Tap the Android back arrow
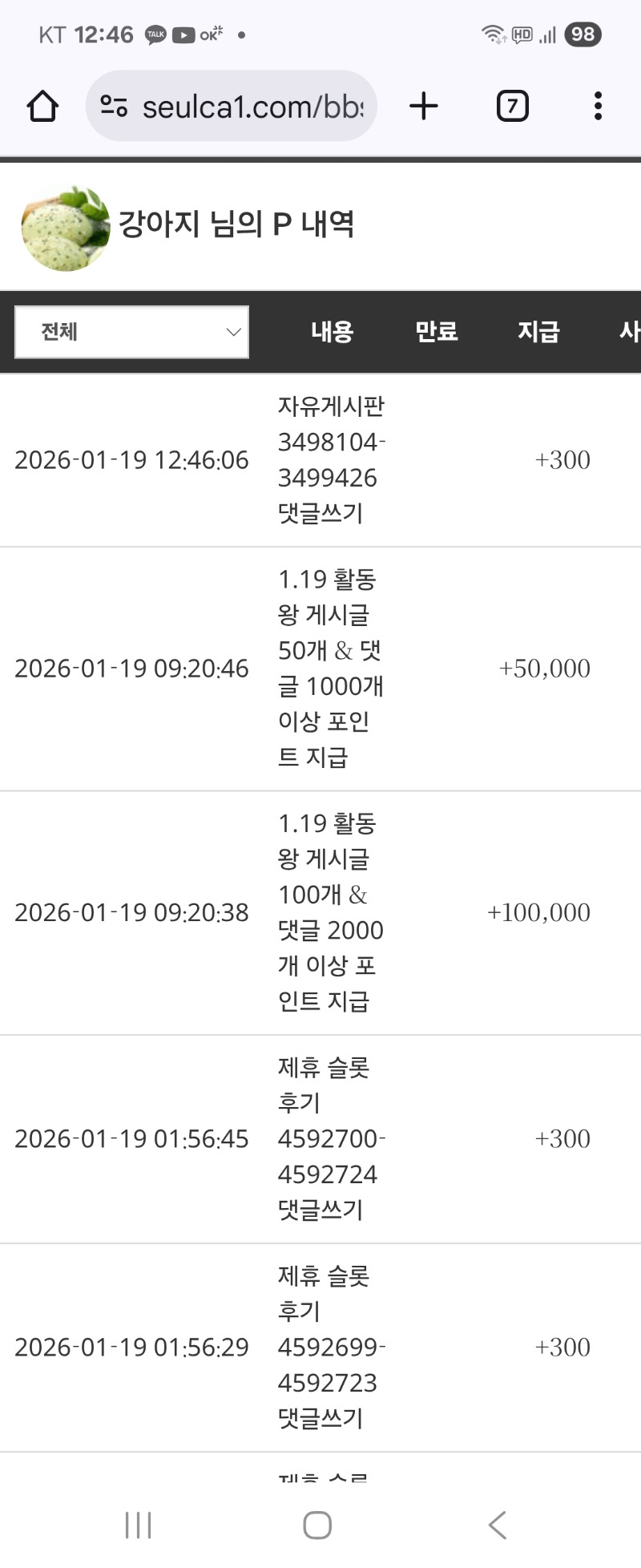641x1568 pixels. click(x=498, y=1525)
